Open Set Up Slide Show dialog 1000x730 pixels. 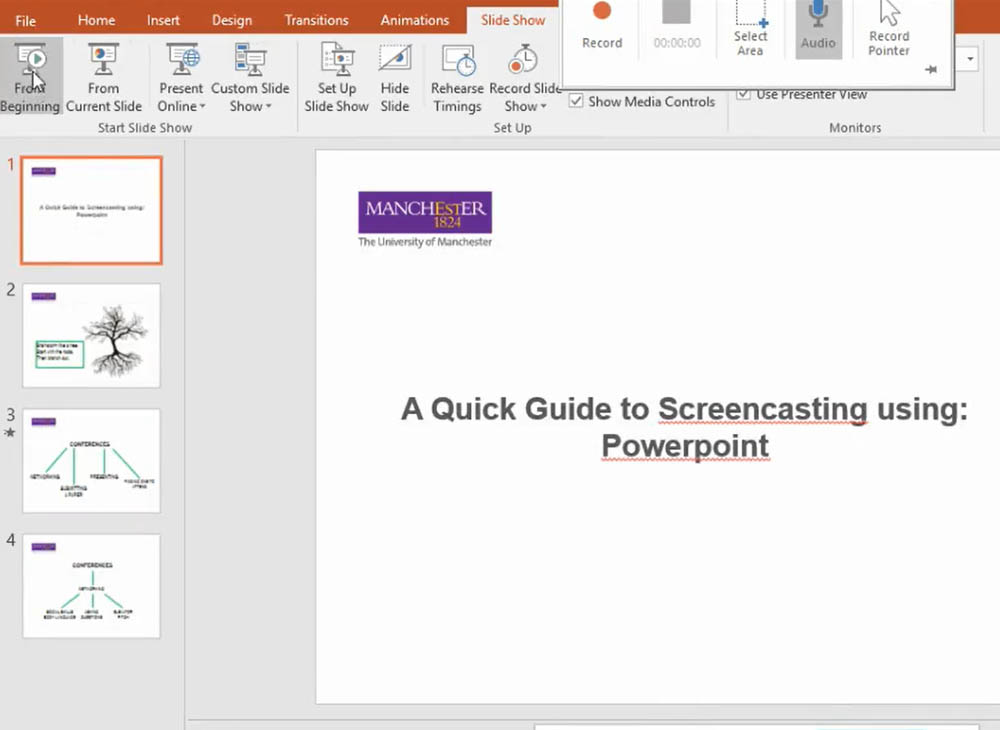coord(336,77)
